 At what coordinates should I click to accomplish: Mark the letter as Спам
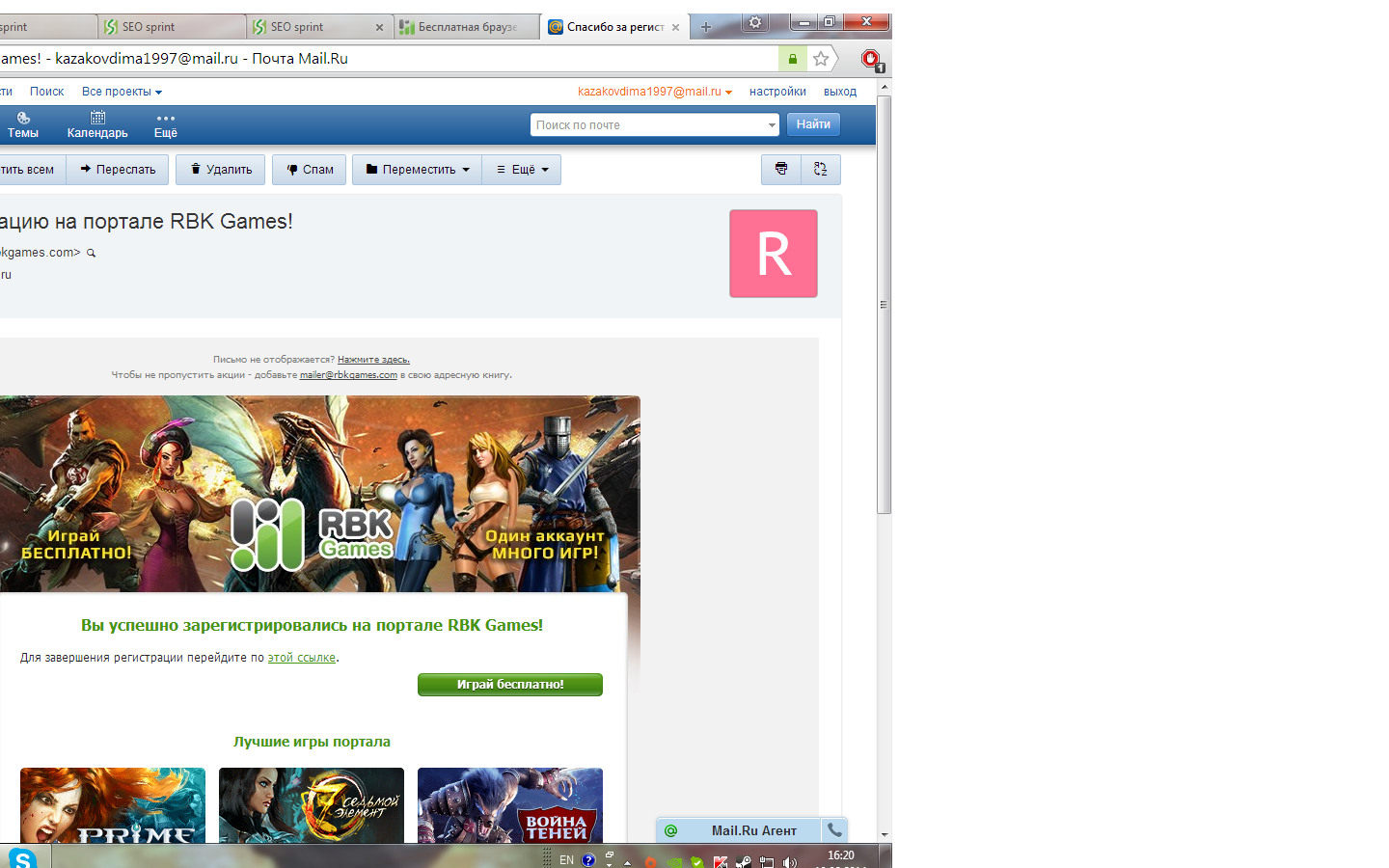[310, 170]
